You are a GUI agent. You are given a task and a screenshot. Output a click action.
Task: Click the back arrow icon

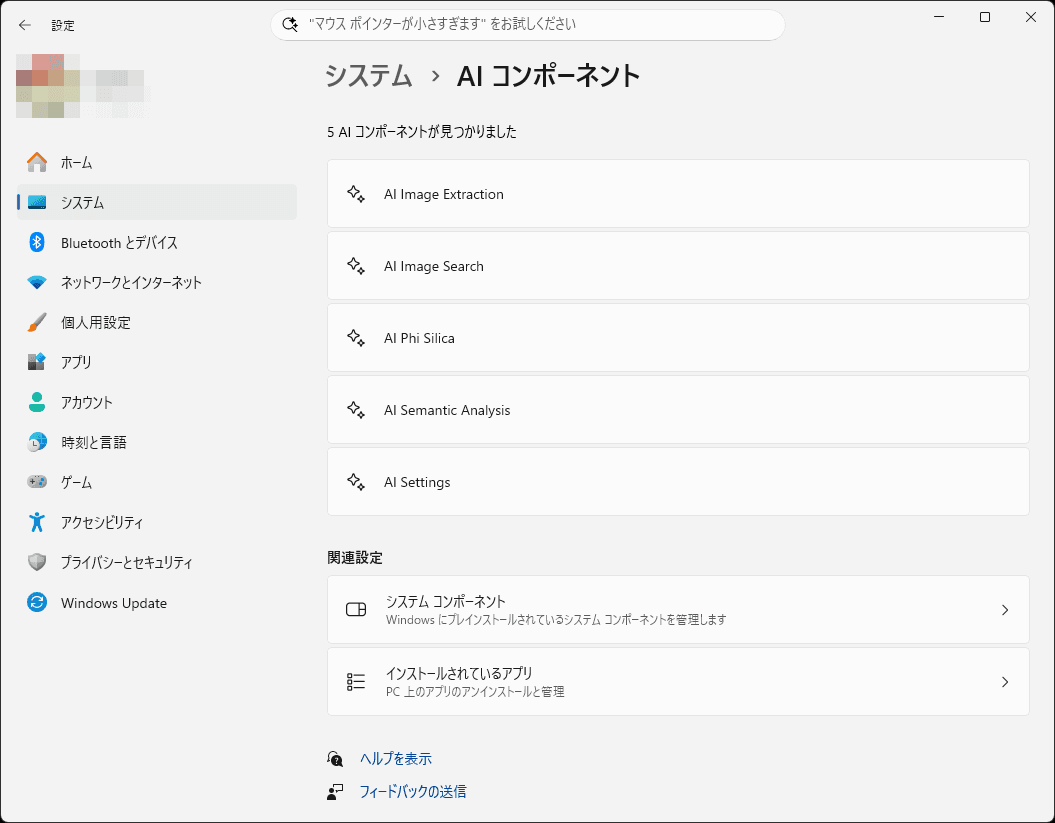[x=25, y=25]
